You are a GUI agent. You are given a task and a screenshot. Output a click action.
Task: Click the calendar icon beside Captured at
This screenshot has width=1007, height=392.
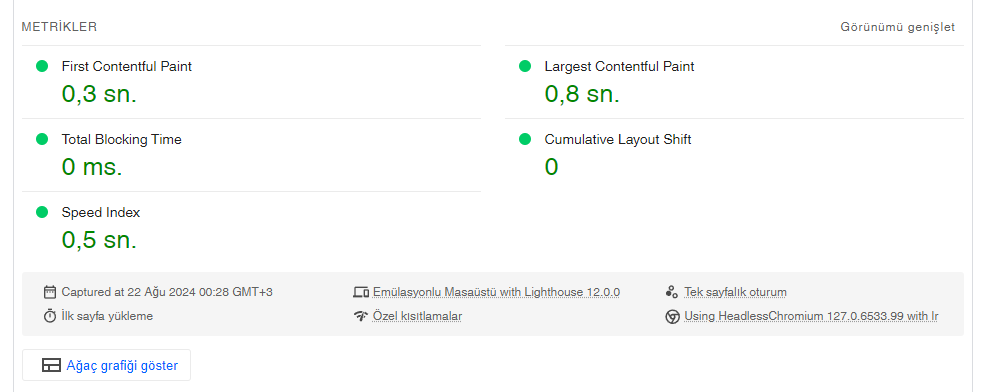50,292
